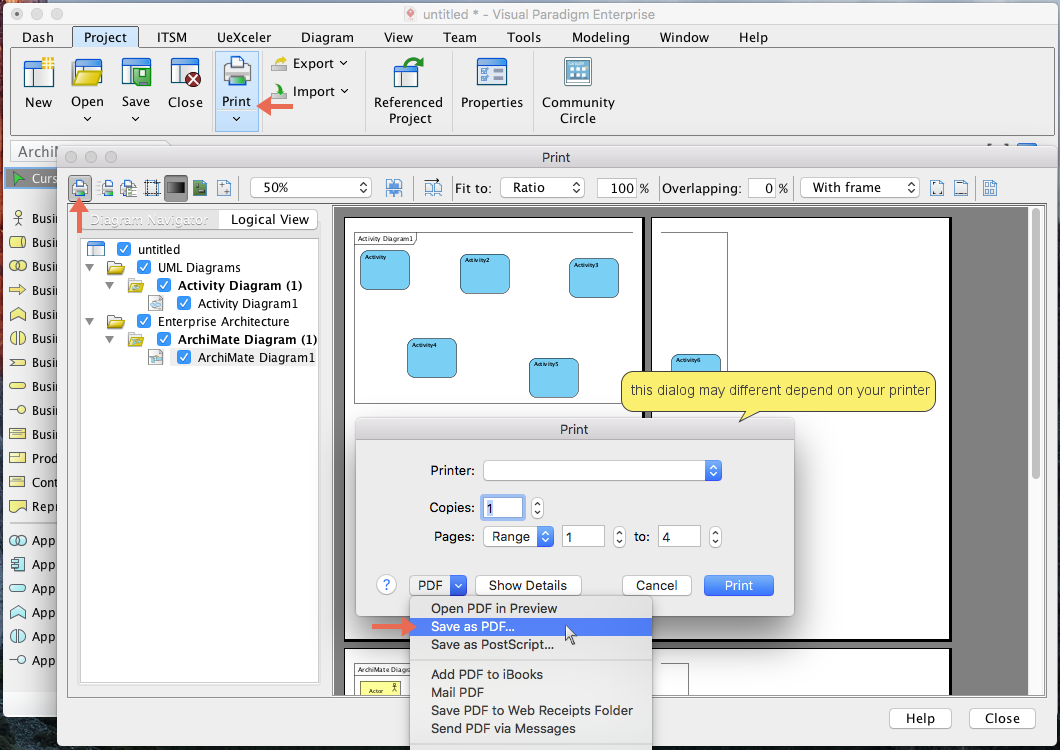This screenshot has height=750, width=1060.
Task: Click the third printer-with-pages toolbar icon
Action: tap(128, 188)
